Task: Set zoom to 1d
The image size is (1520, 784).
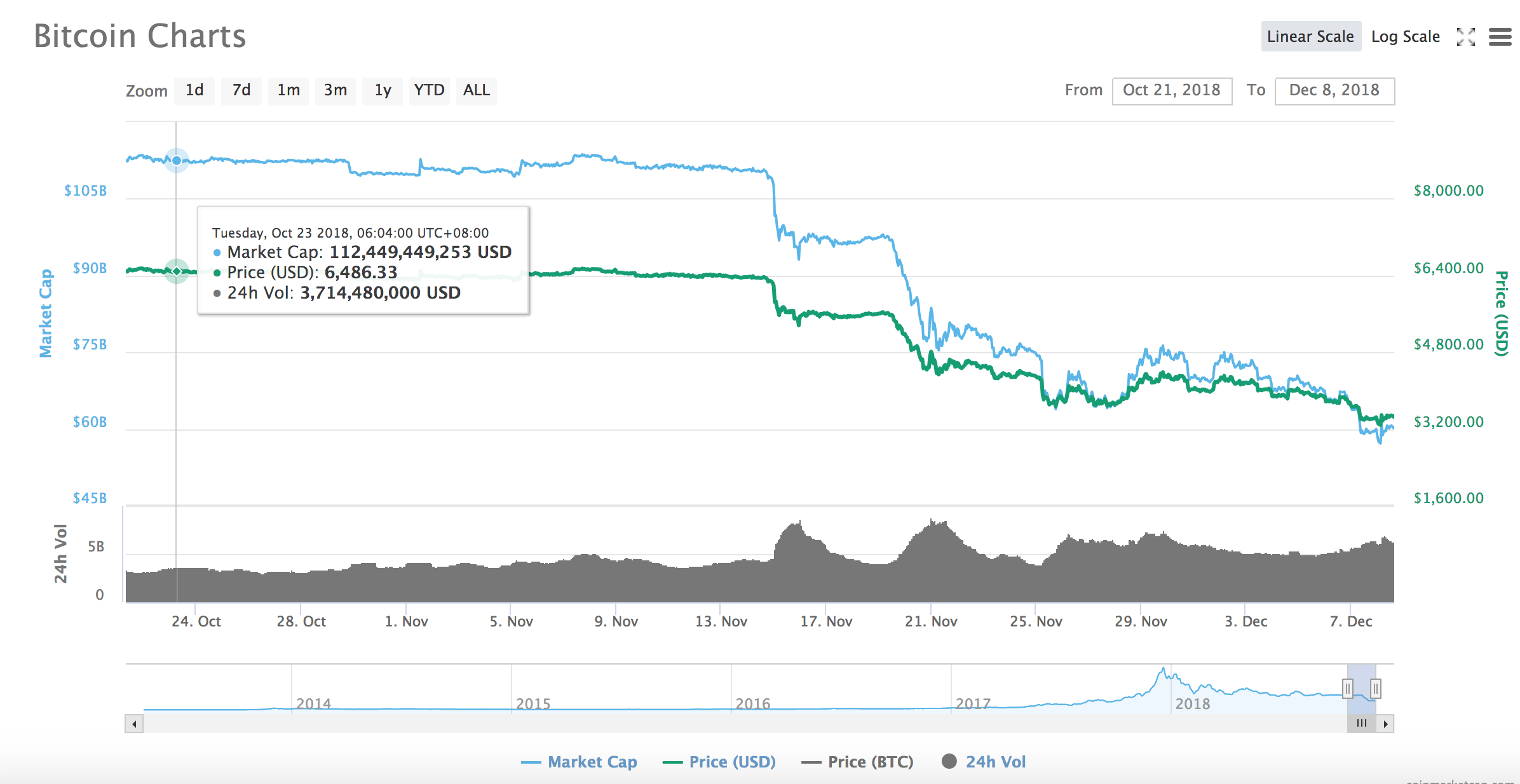Action: (x=194, y=90)
